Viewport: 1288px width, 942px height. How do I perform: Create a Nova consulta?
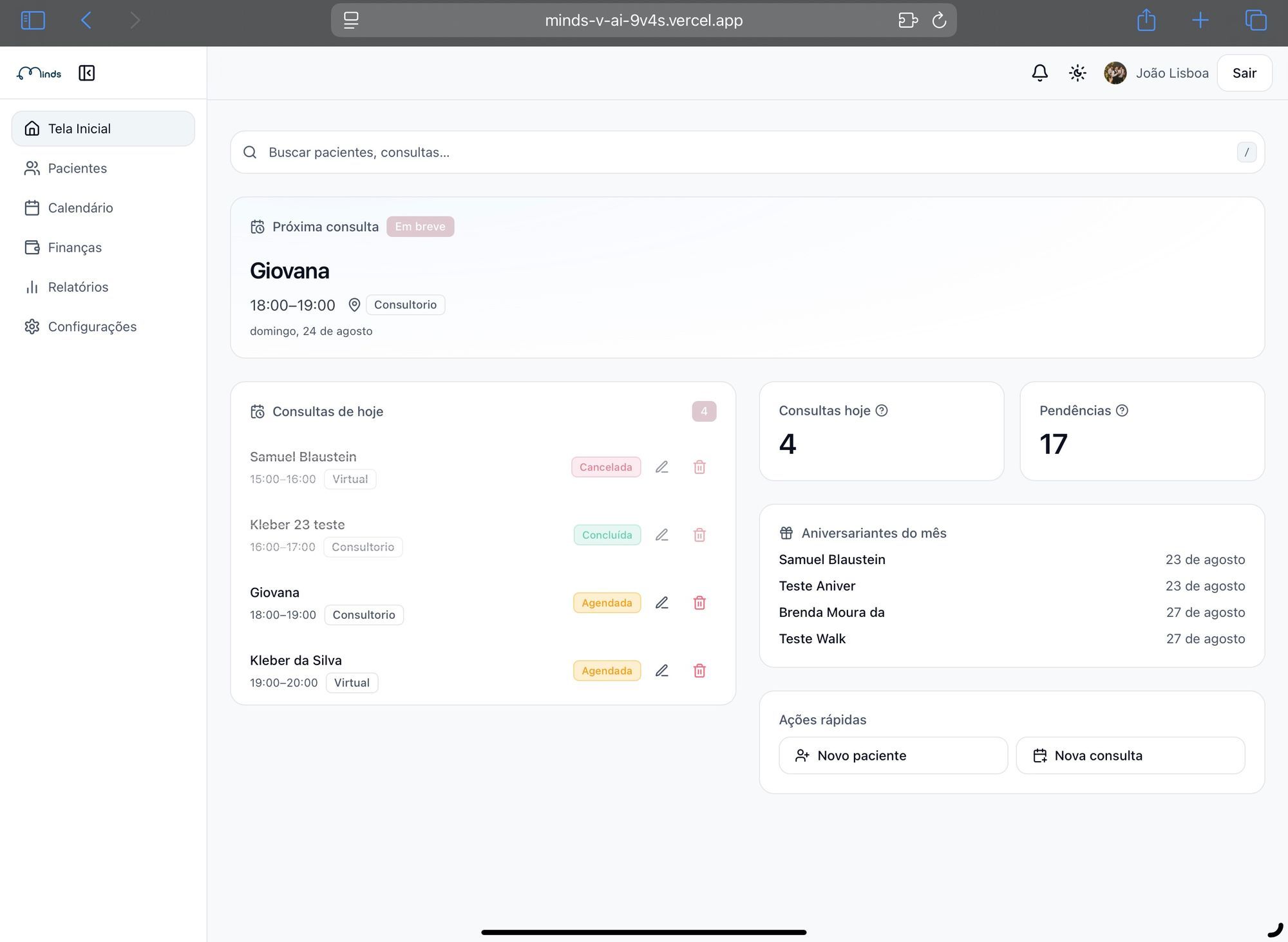tap(1130, 755)
